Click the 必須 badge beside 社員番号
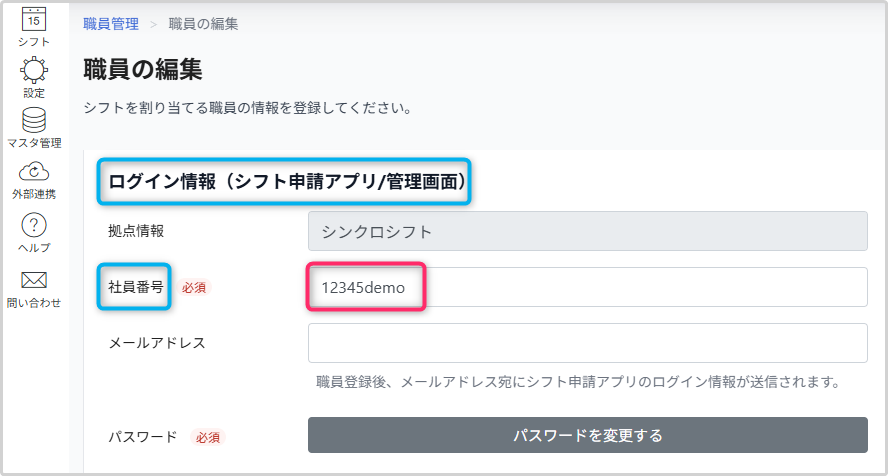 tap(194, 288)
